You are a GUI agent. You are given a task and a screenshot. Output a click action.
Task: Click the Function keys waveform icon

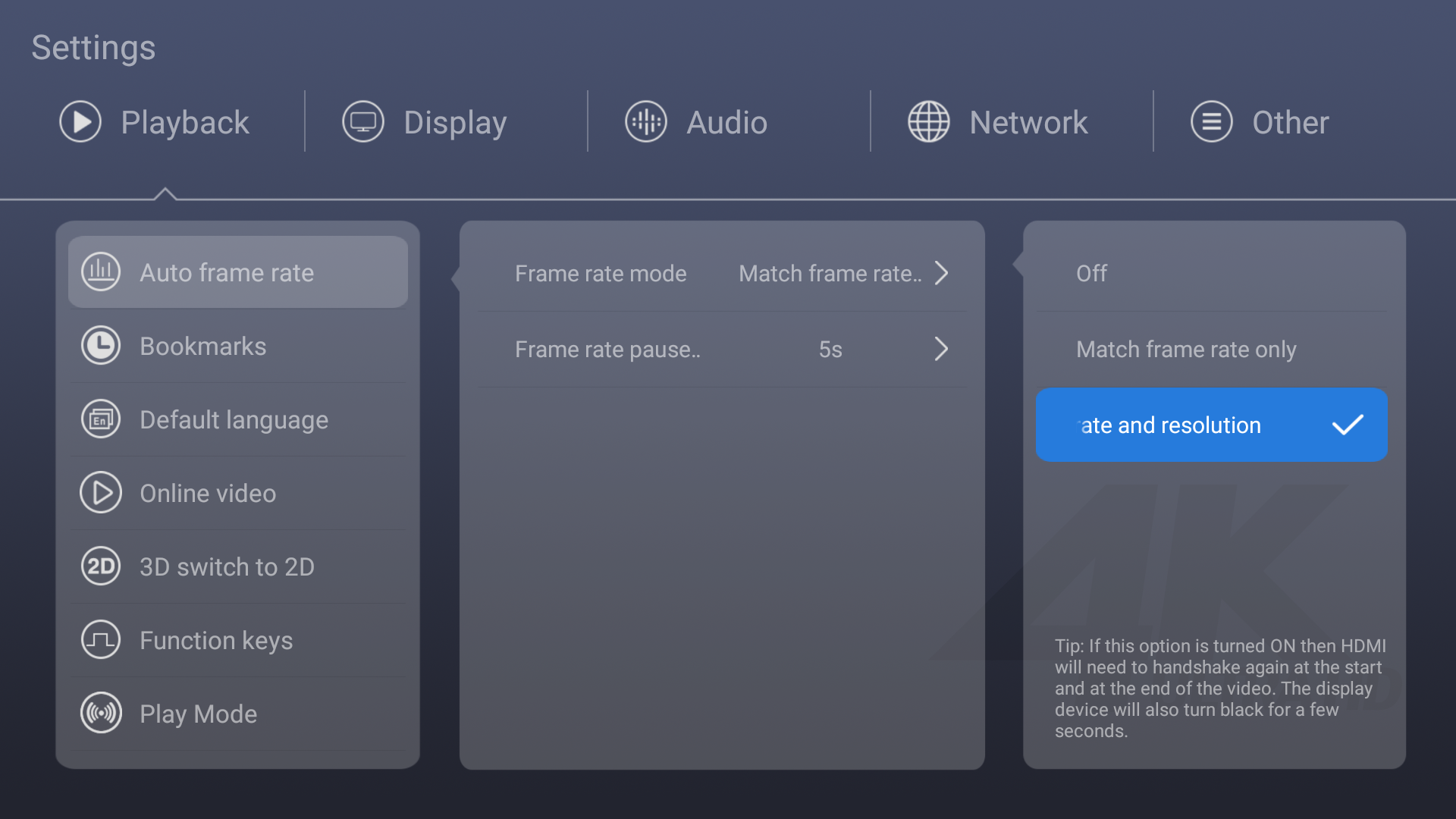tap(101, 640)
